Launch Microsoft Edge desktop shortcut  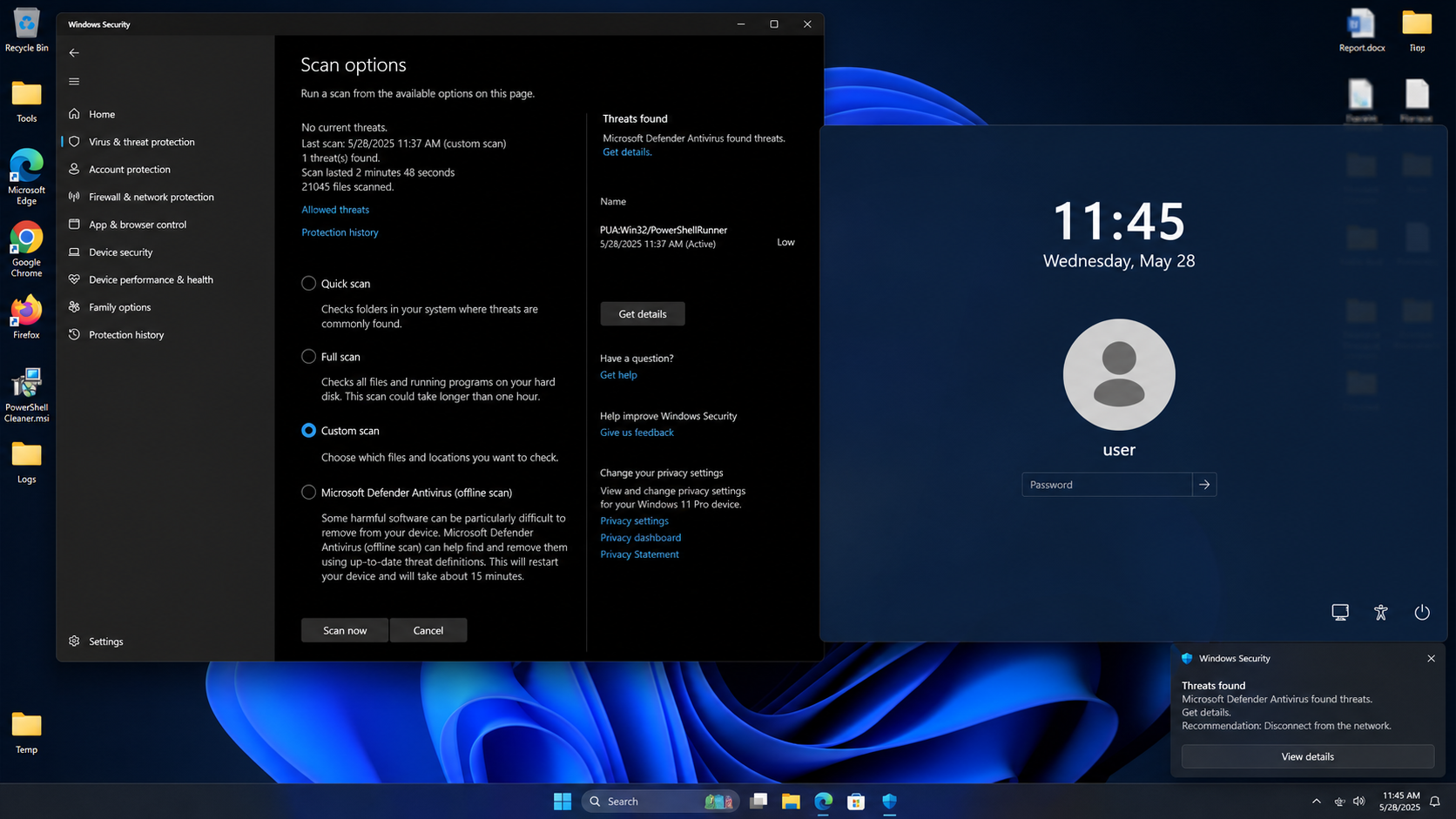point(26,178)
